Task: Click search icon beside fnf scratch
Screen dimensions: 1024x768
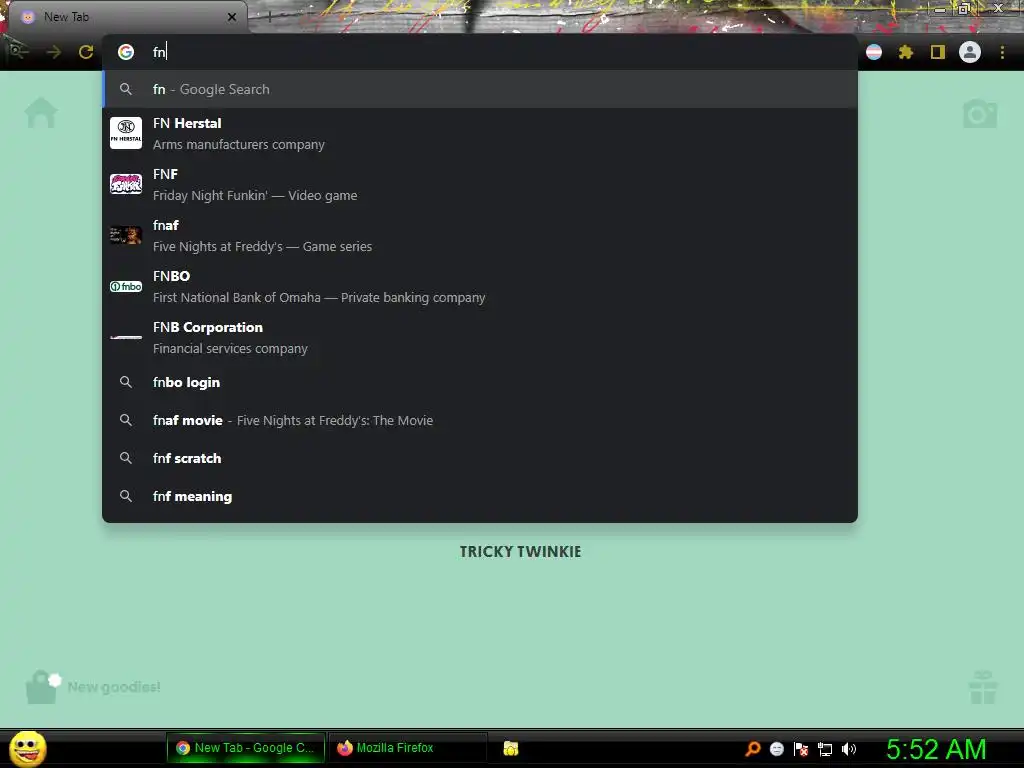Action: coord(126,458)
